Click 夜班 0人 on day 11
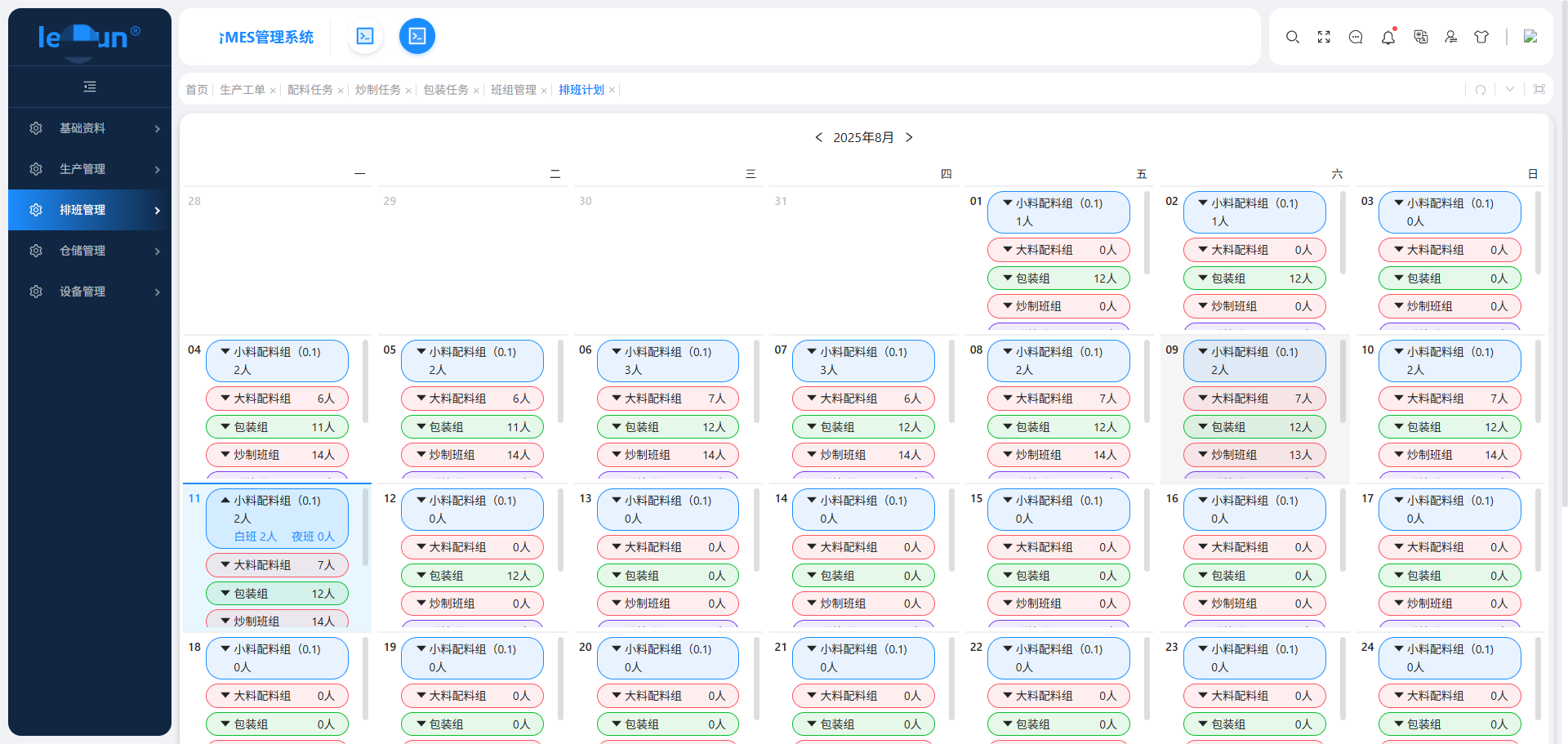The height and width of the screenshot is (744, 1568). (x=313, y=537)
